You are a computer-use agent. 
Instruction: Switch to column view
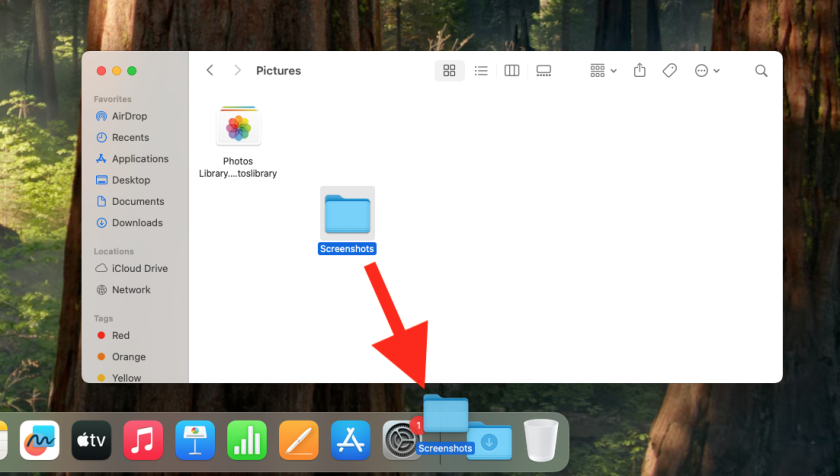pos(512,71)
